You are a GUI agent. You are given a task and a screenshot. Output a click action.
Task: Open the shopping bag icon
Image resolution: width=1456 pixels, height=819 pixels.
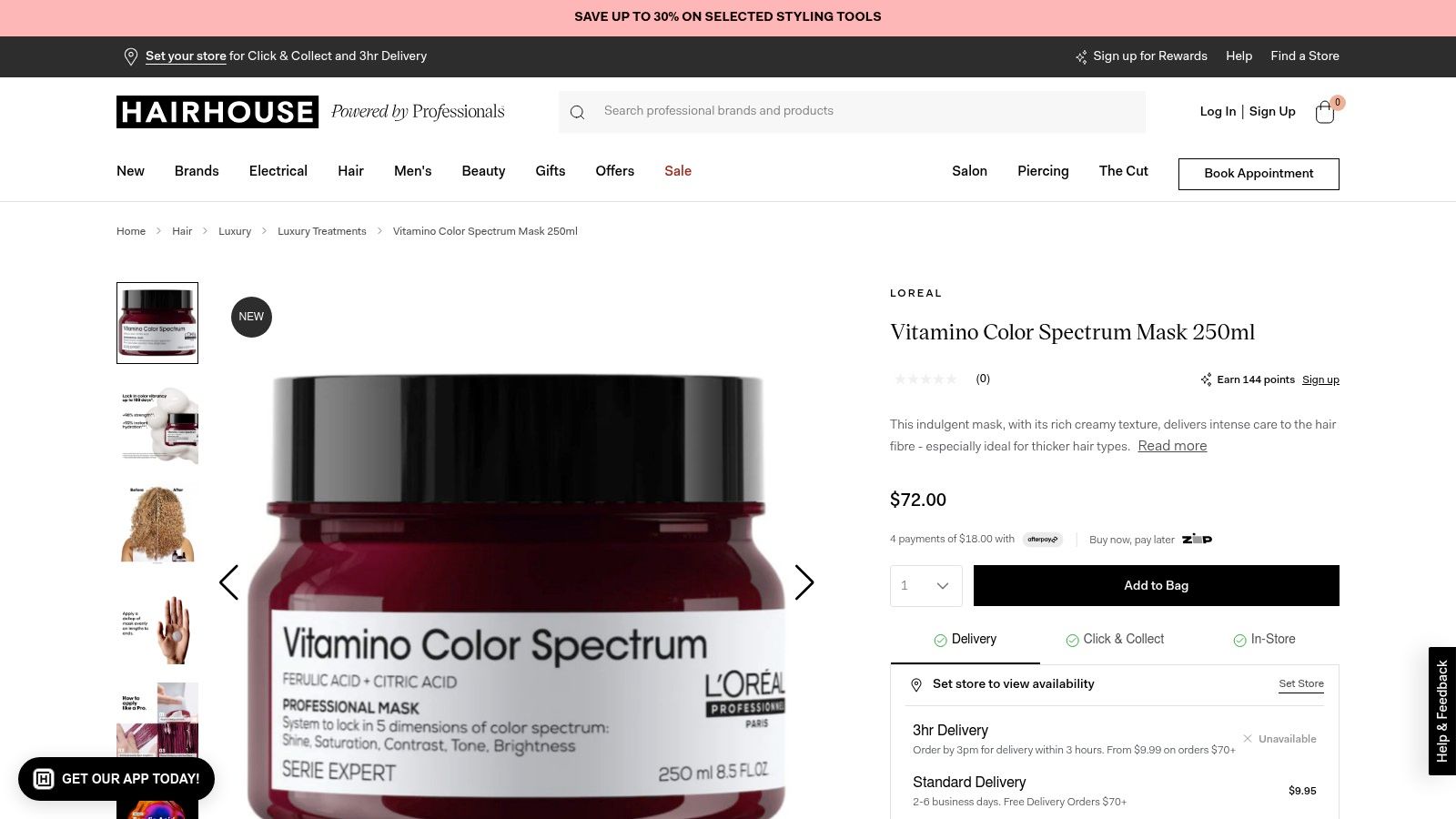[x=1325, y=112]
